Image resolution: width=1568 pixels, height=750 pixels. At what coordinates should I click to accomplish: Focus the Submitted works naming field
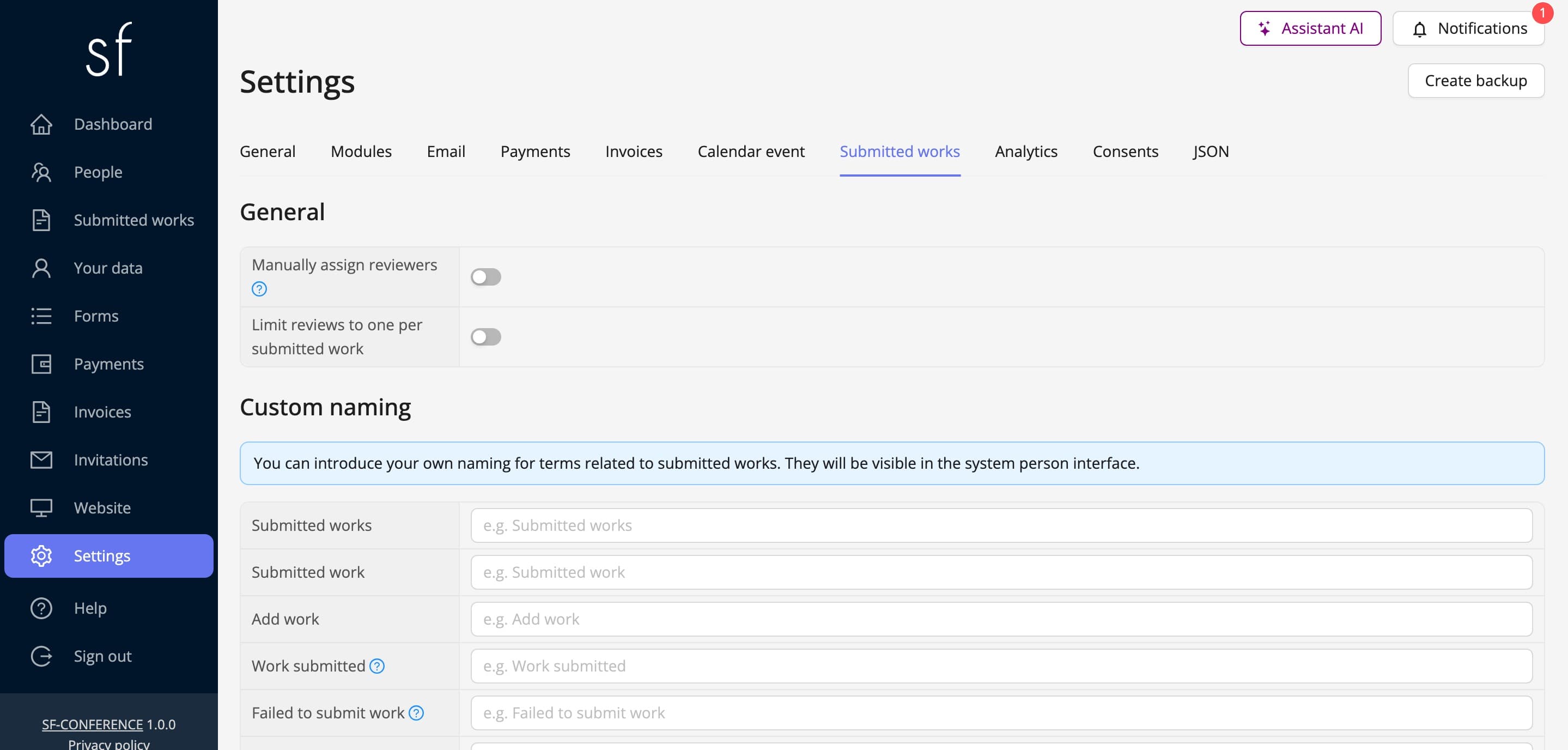point(1001,525)
